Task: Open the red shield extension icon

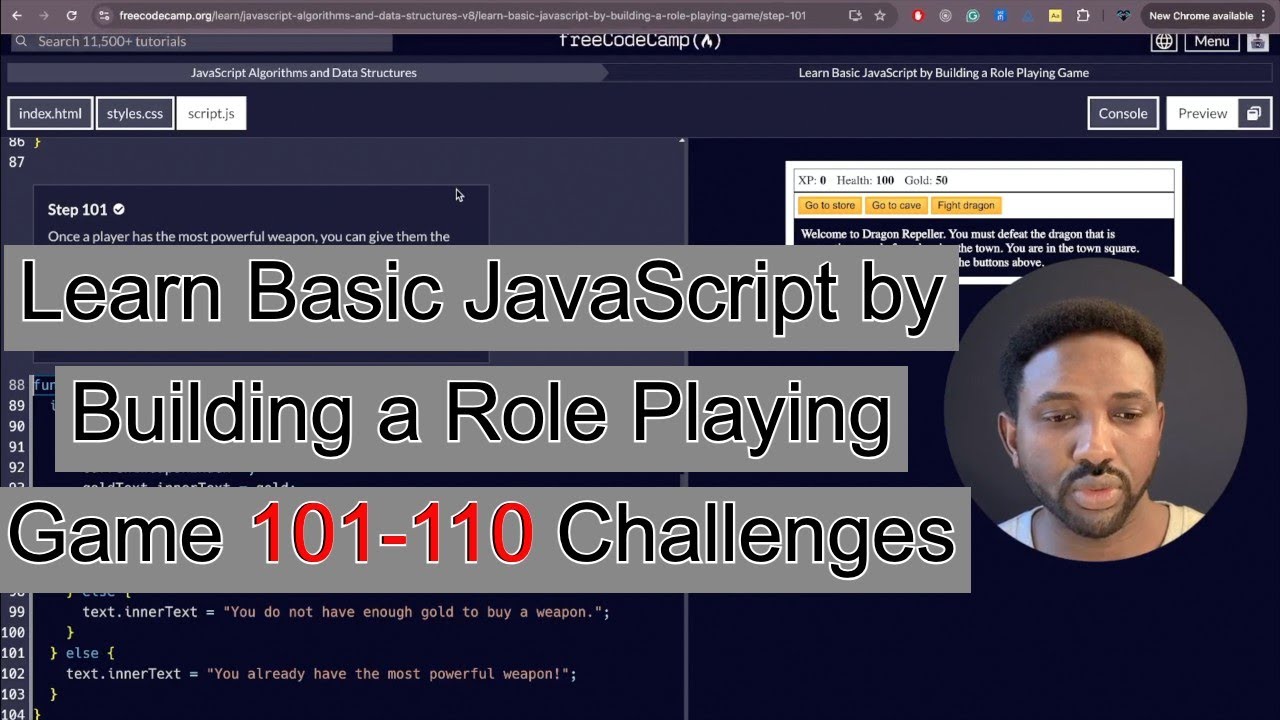Action: tap(919, 16)
